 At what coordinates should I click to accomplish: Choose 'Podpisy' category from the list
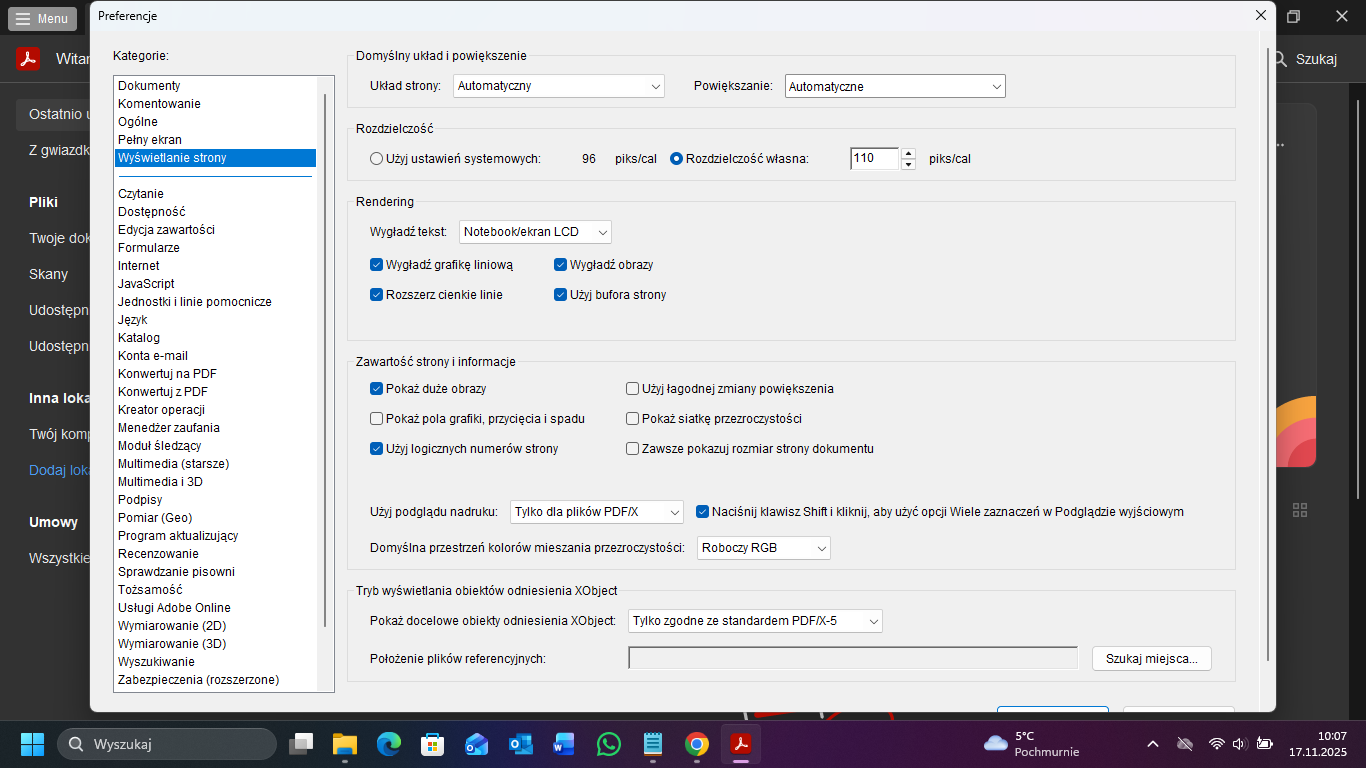coord(140,500)
